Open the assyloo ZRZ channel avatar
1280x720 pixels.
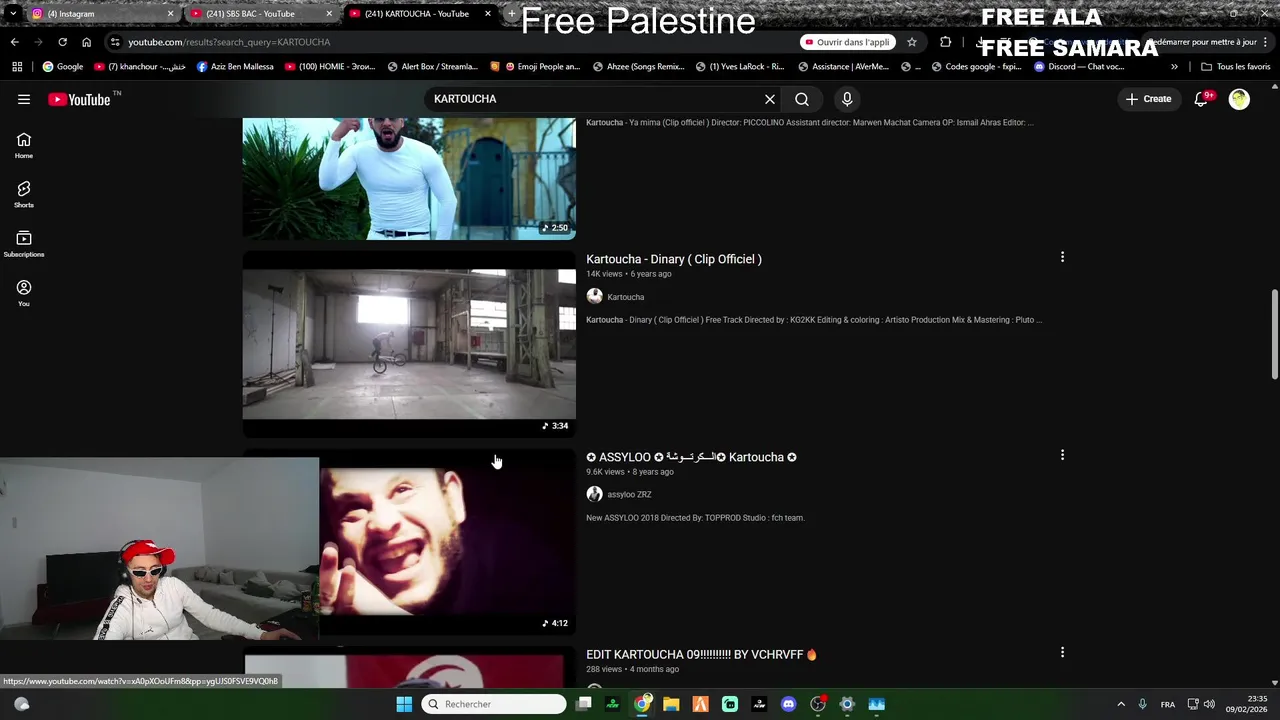tap(594, 494)
